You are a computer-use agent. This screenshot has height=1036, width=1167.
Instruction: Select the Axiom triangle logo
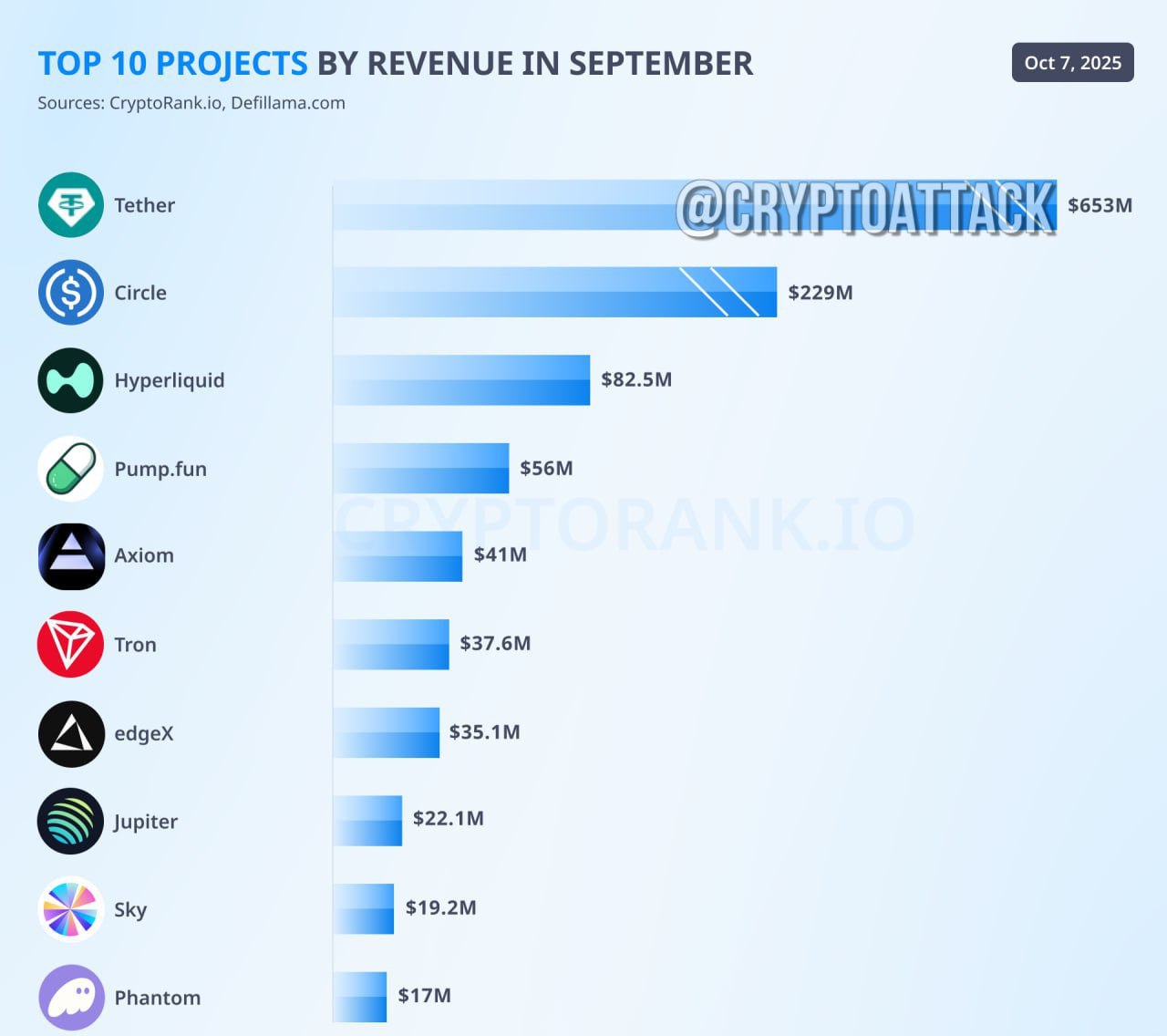(71, 556)
